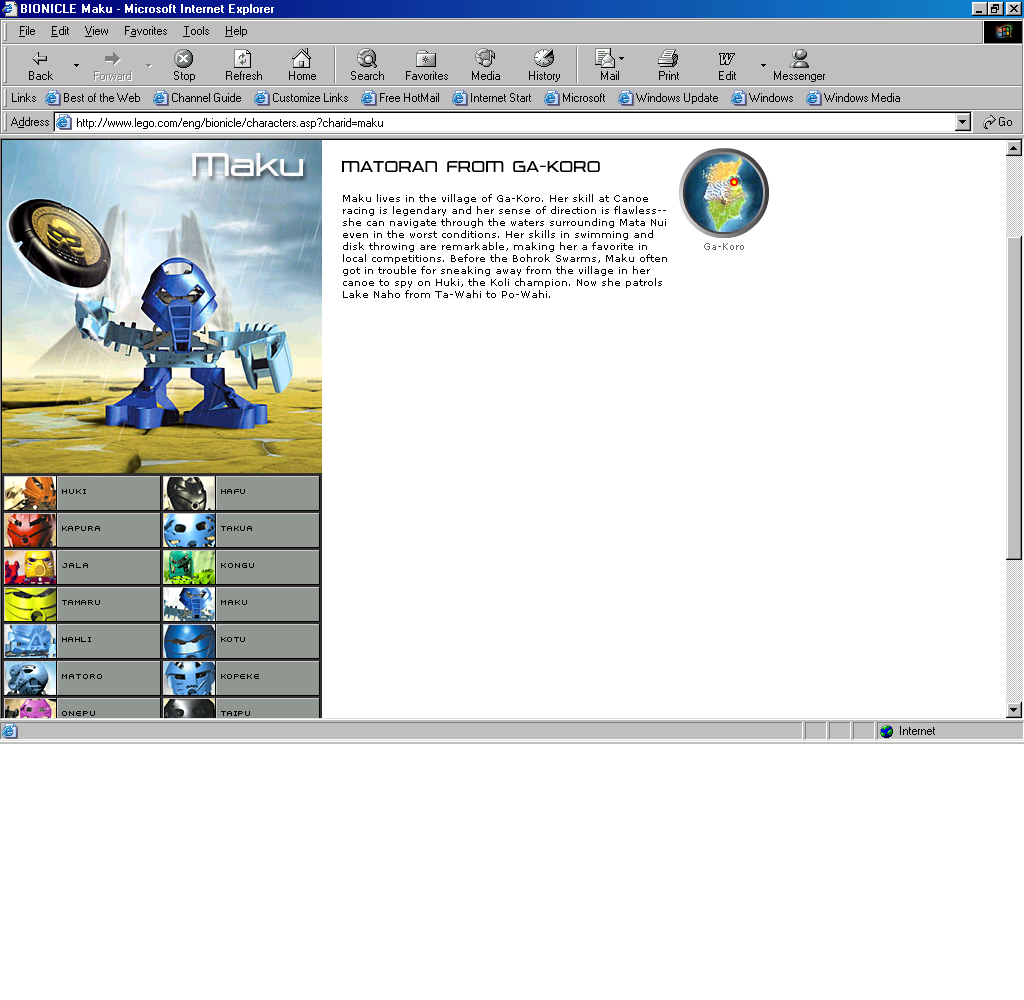Click the Ga-Koro island map icon
Screen dimensions: 1024x1000
coord(724,193)
